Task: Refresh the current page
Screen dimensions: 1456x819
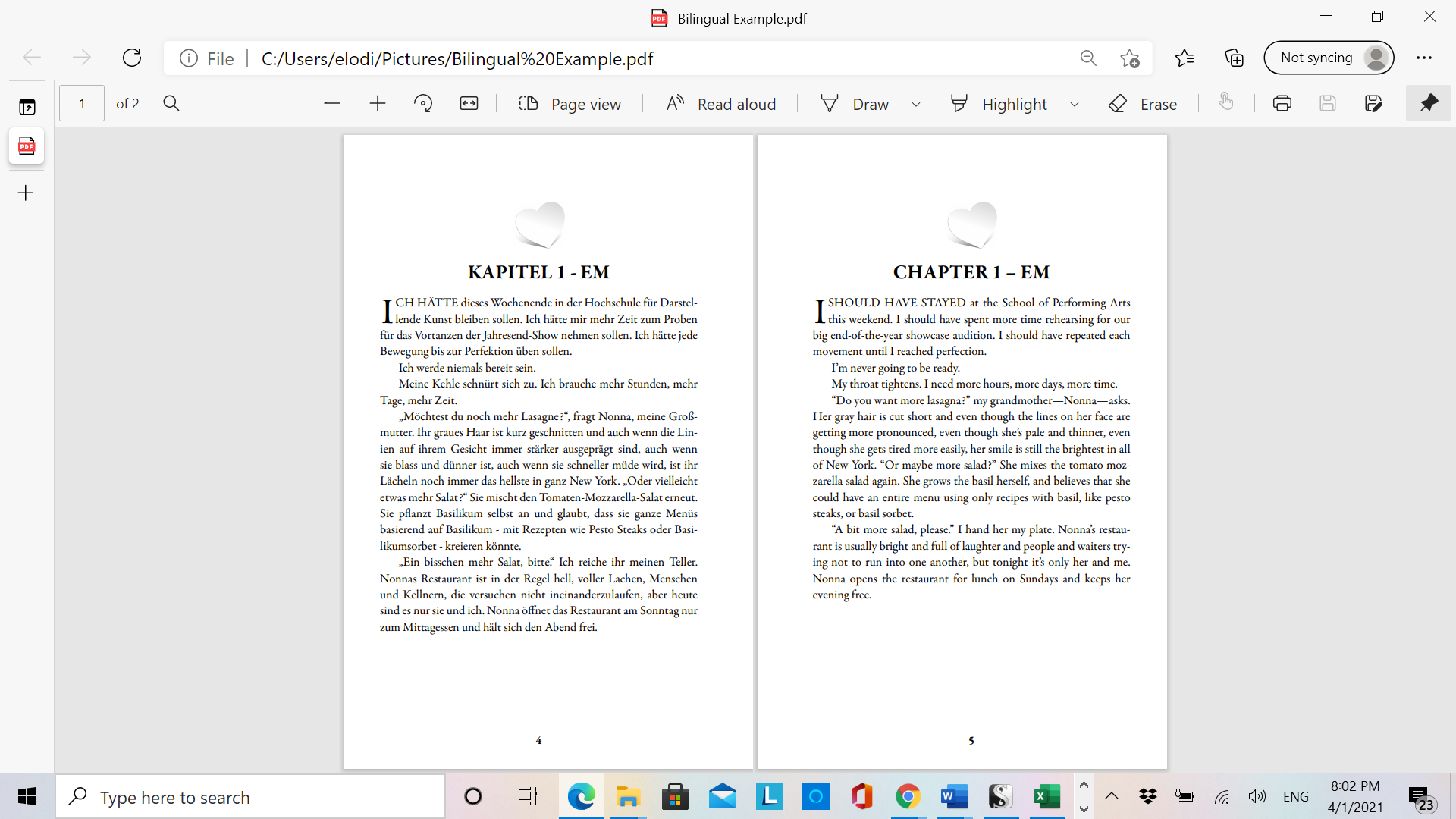Action: click(132, 58)
